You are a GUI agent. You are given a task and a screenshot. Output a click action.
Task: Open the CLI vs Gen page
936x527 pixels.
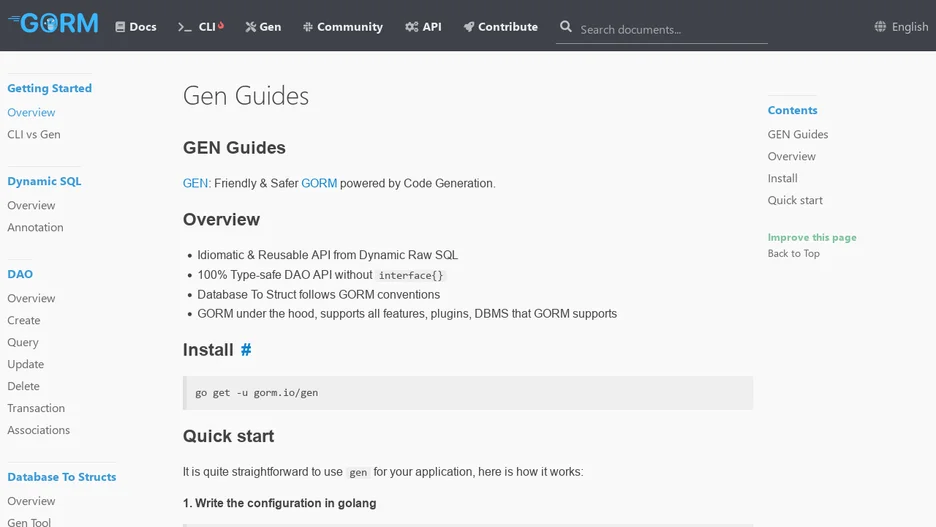click(34, 134)
